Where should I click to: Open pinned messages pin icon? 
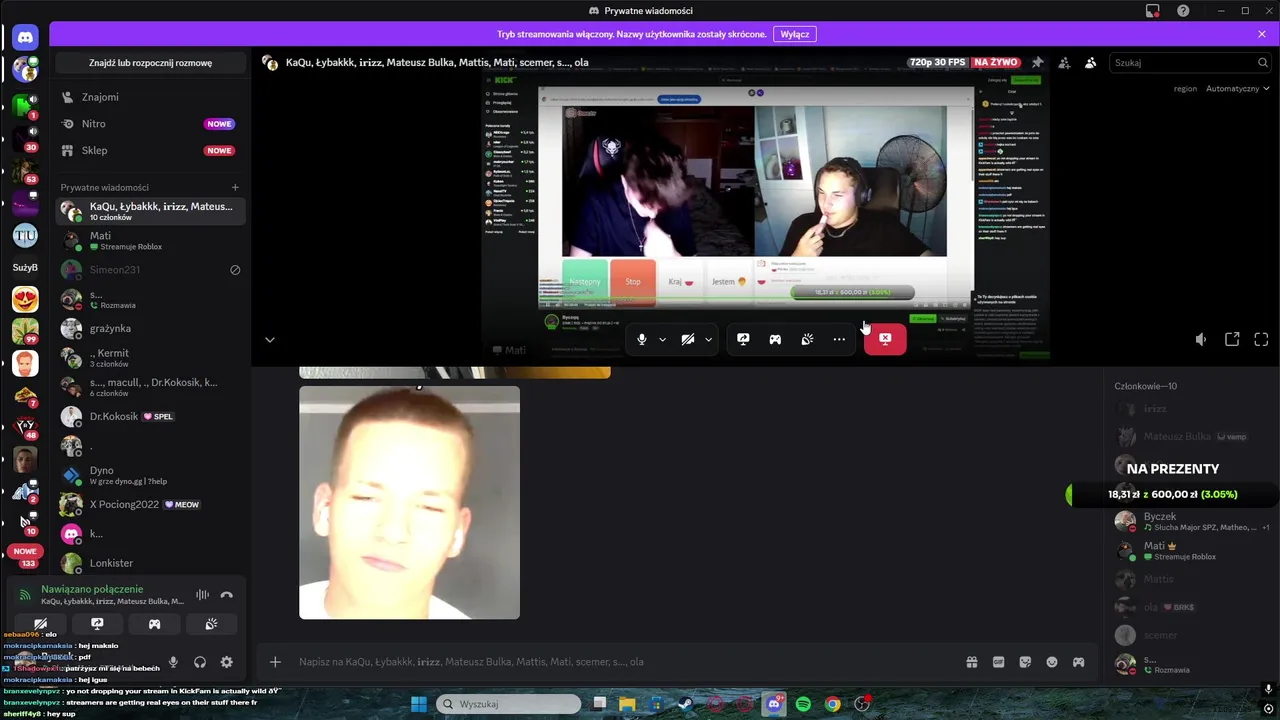click(1037, 62)
